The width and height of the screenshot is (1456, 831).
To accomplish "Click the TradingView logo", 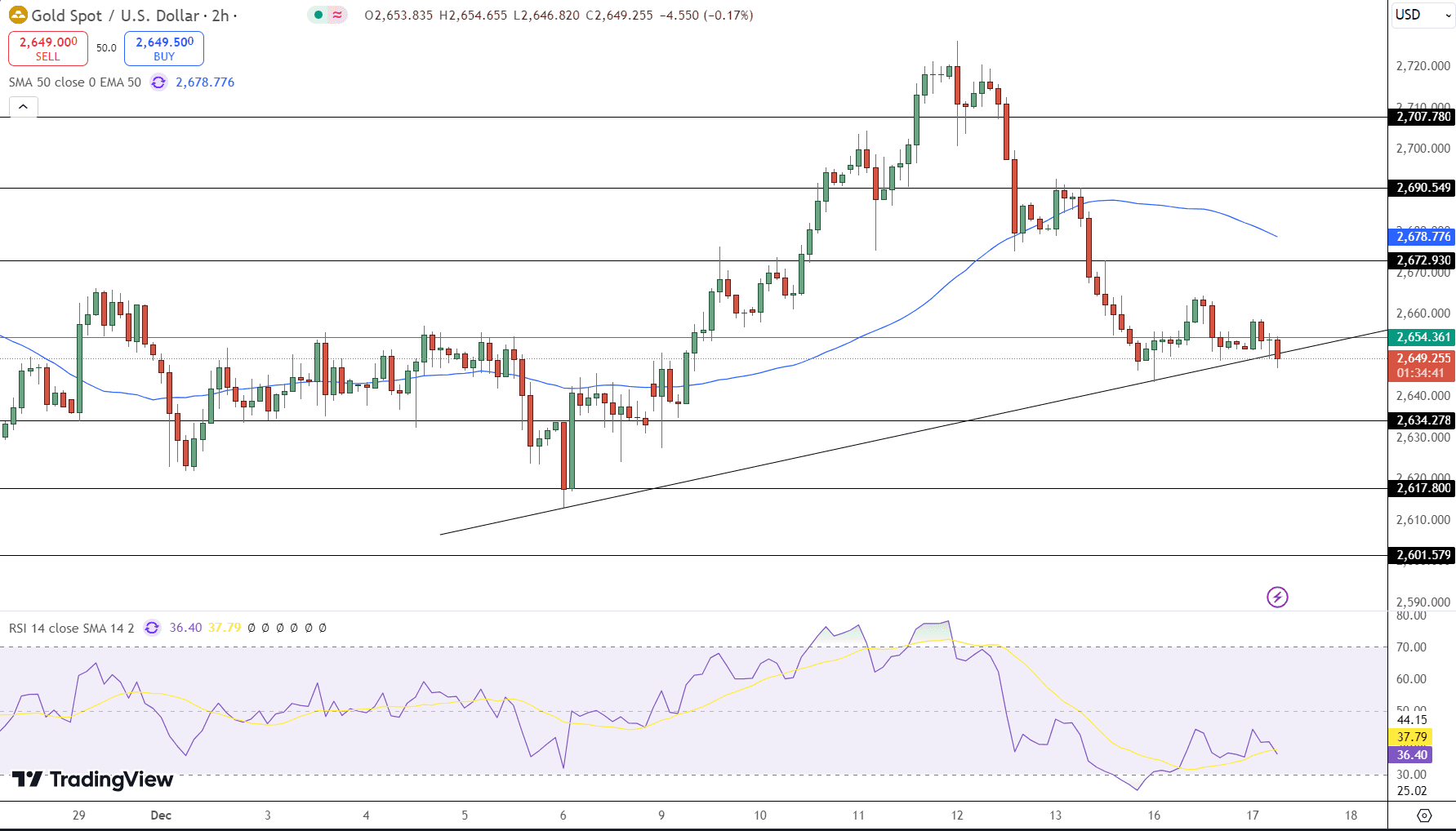I will coord(92,780).
